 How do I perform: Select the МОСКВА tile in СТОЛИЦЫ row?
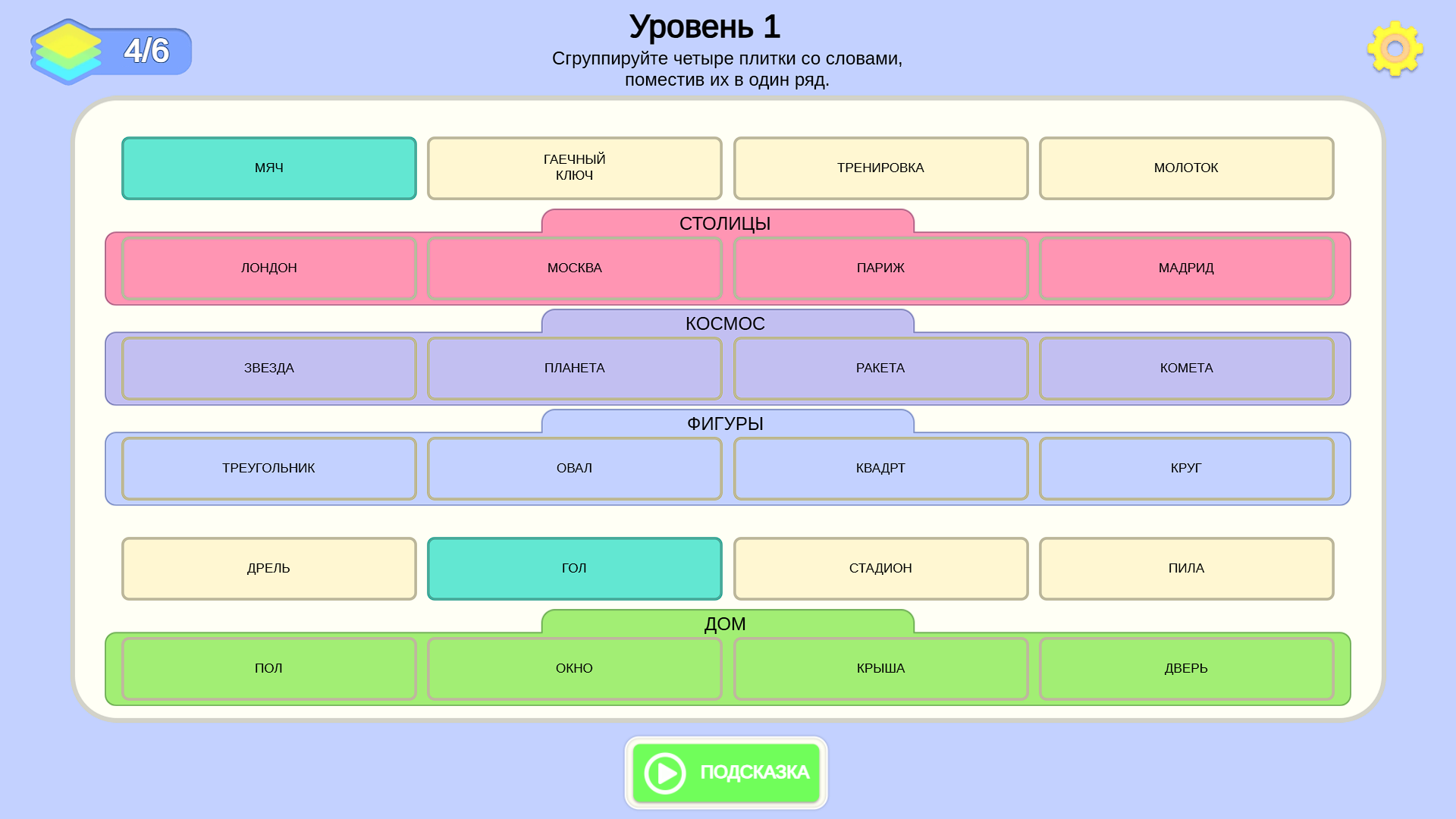pyautogui.click(x=574, y=268)
